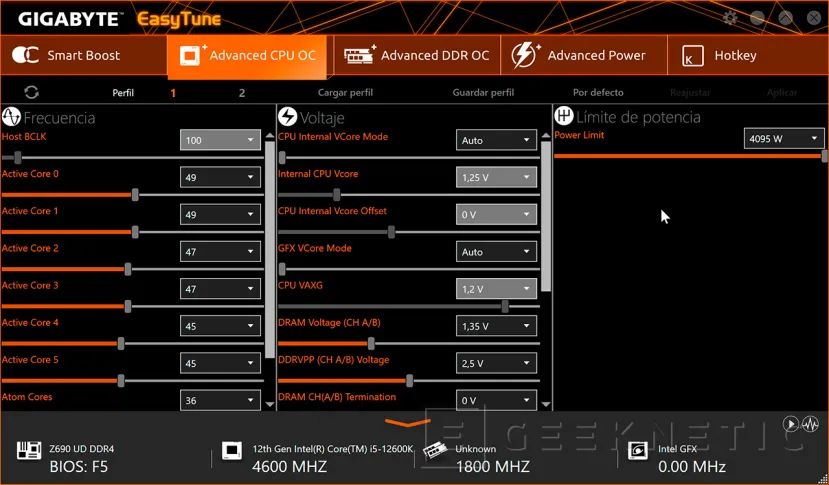Click the CPU icon beside i5-12600K

[x=232, y=451]
